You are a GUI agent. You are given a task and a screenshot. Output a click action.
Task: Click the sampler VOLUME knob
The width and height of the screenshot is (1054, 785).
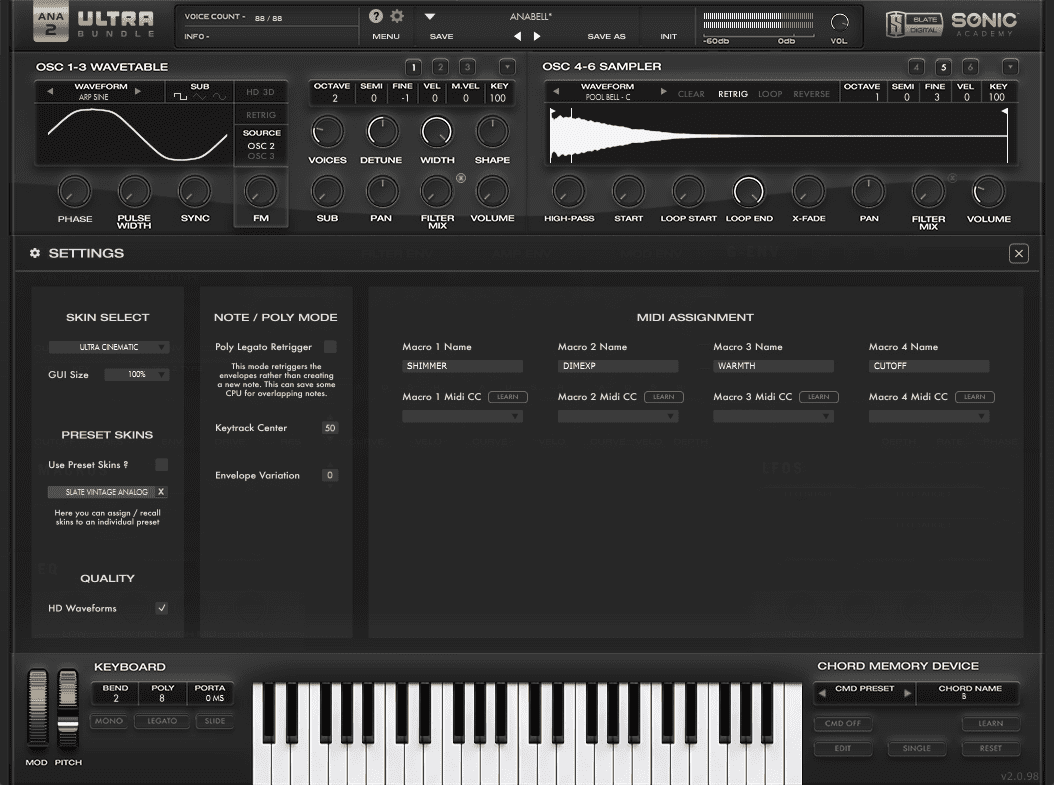click(988, 192)
